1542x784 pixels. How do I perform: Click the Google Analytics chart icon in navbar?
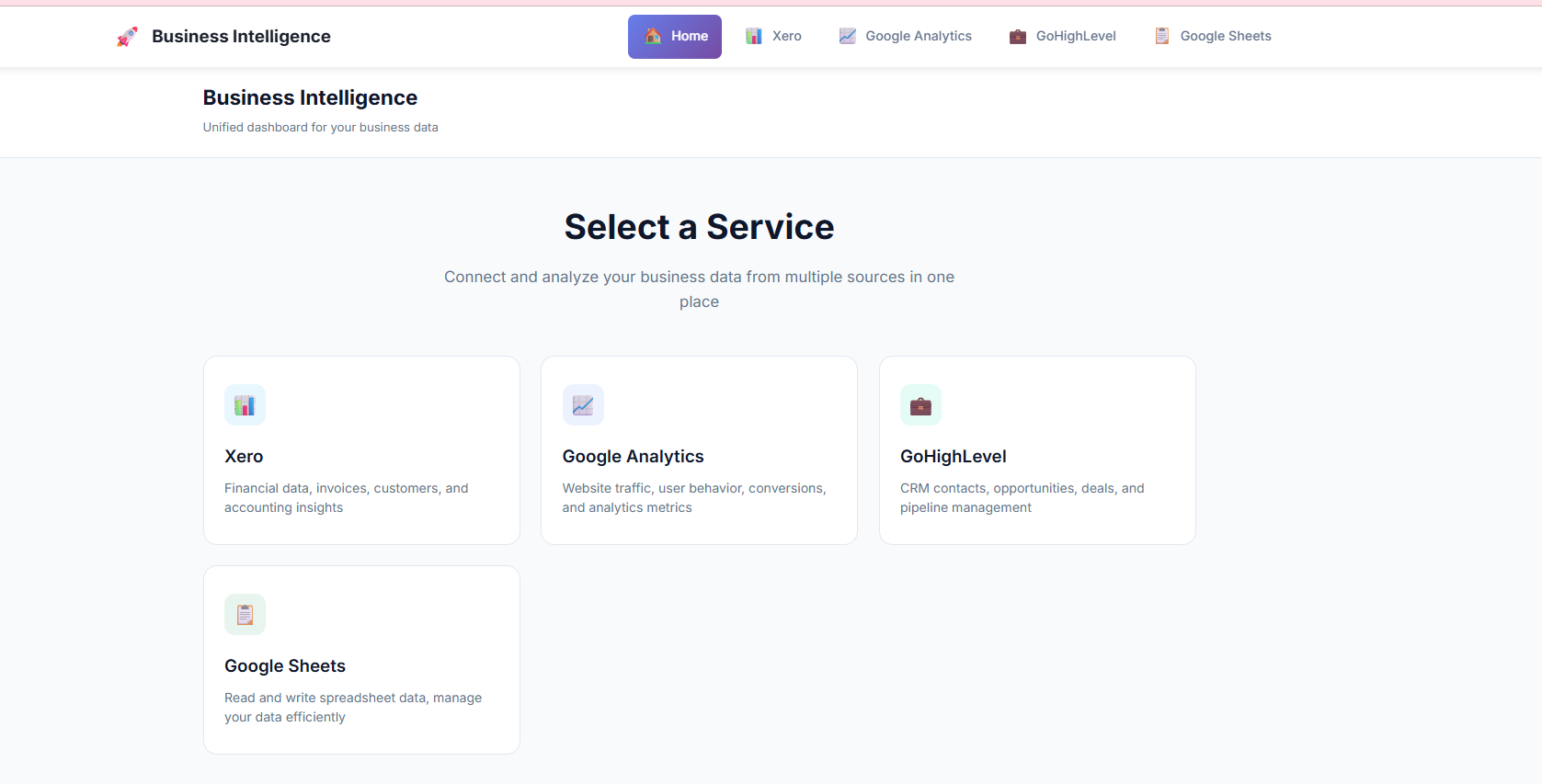pos(848,36)
